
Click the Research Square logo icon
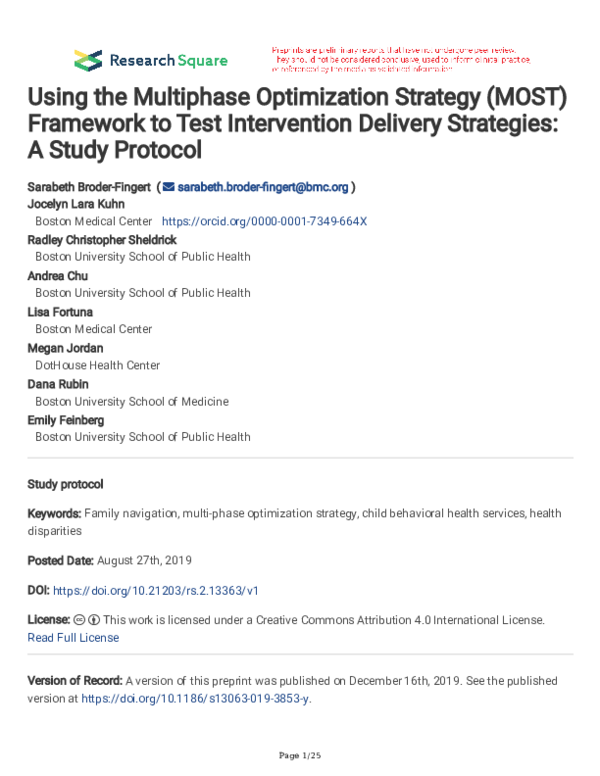click(88, 59)
